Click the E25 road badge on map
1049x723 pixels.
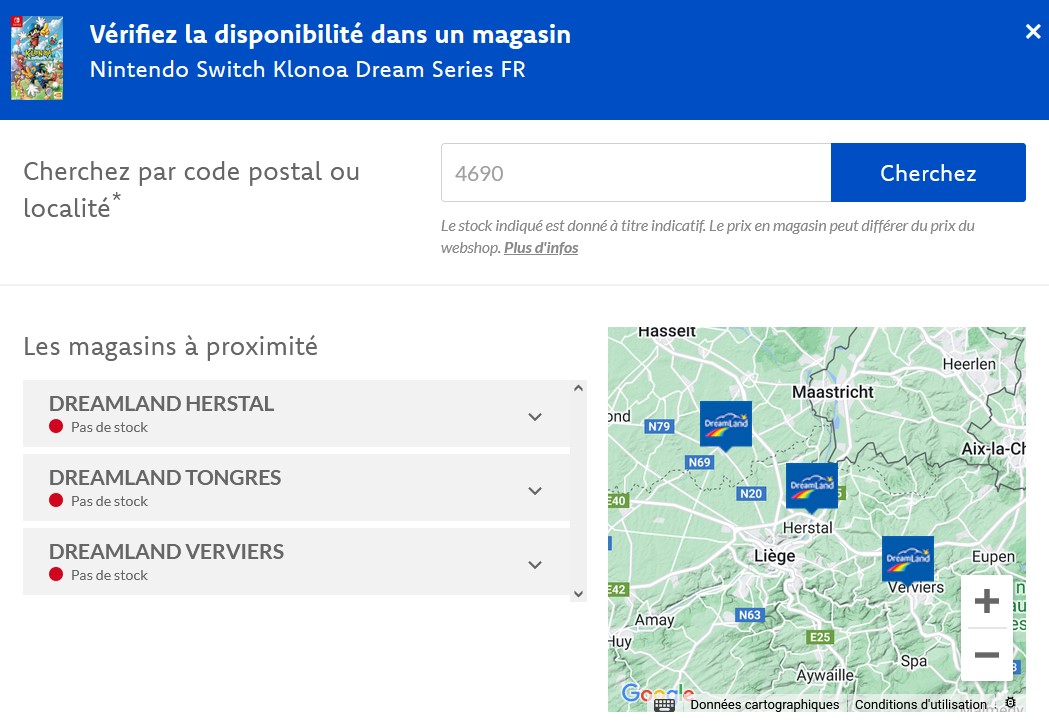[x=820, y=637]
